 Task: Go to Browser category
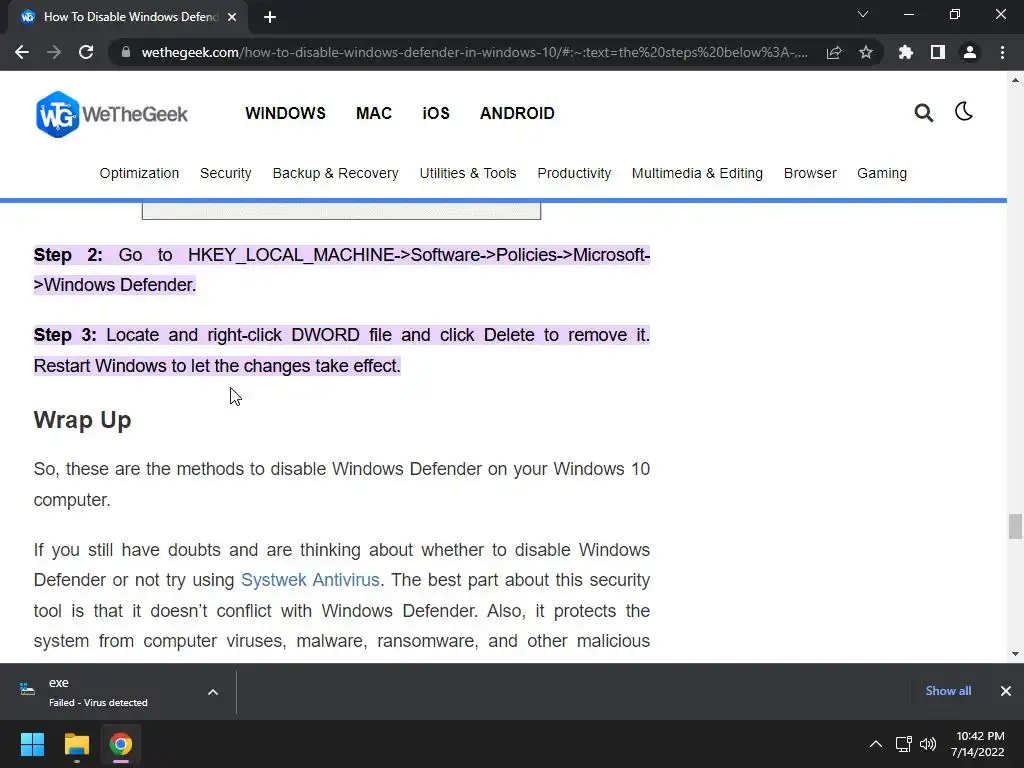[x=810, y=173]
